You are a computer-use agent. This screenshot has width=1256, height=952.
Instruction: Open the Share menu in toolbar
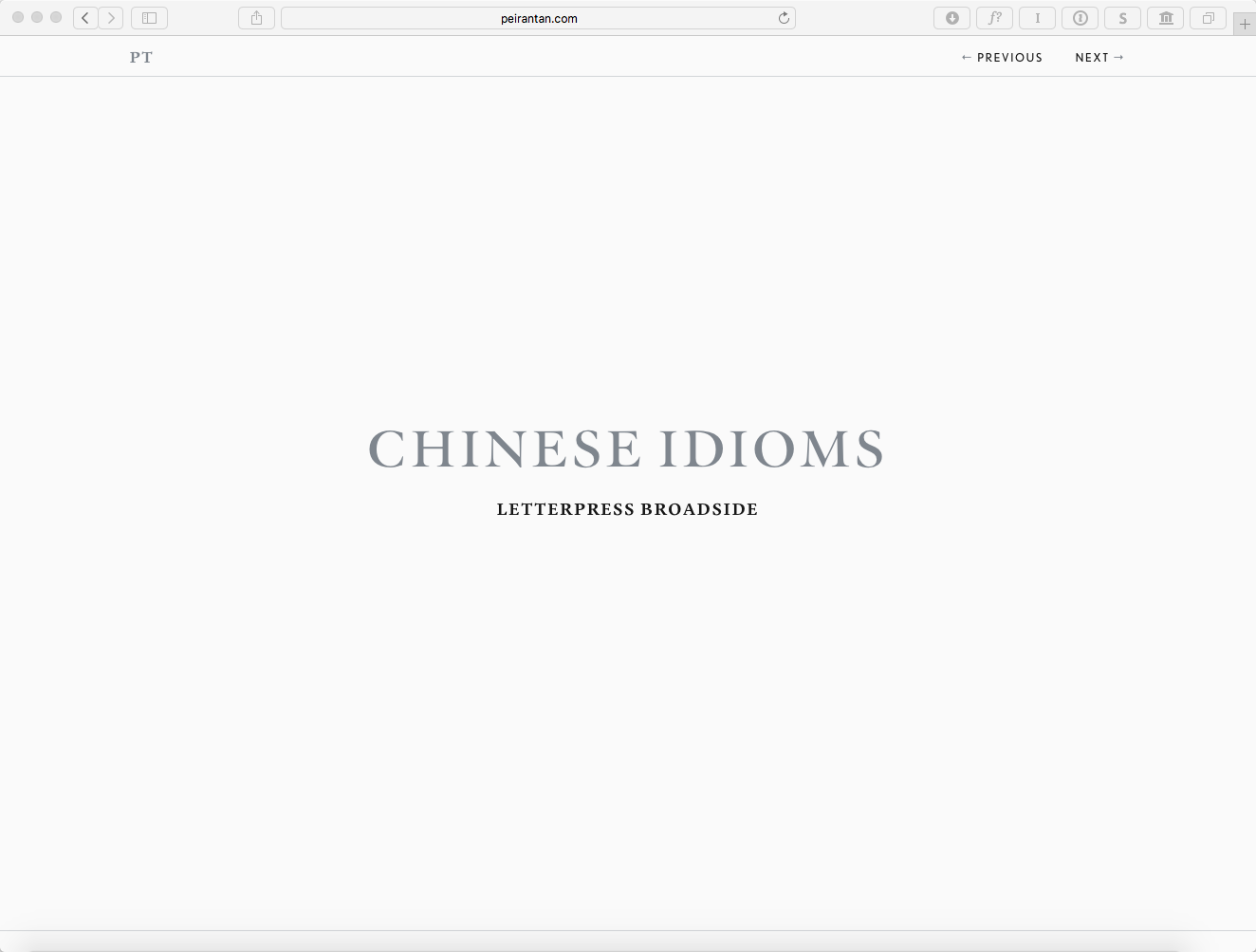click(256, 18)
